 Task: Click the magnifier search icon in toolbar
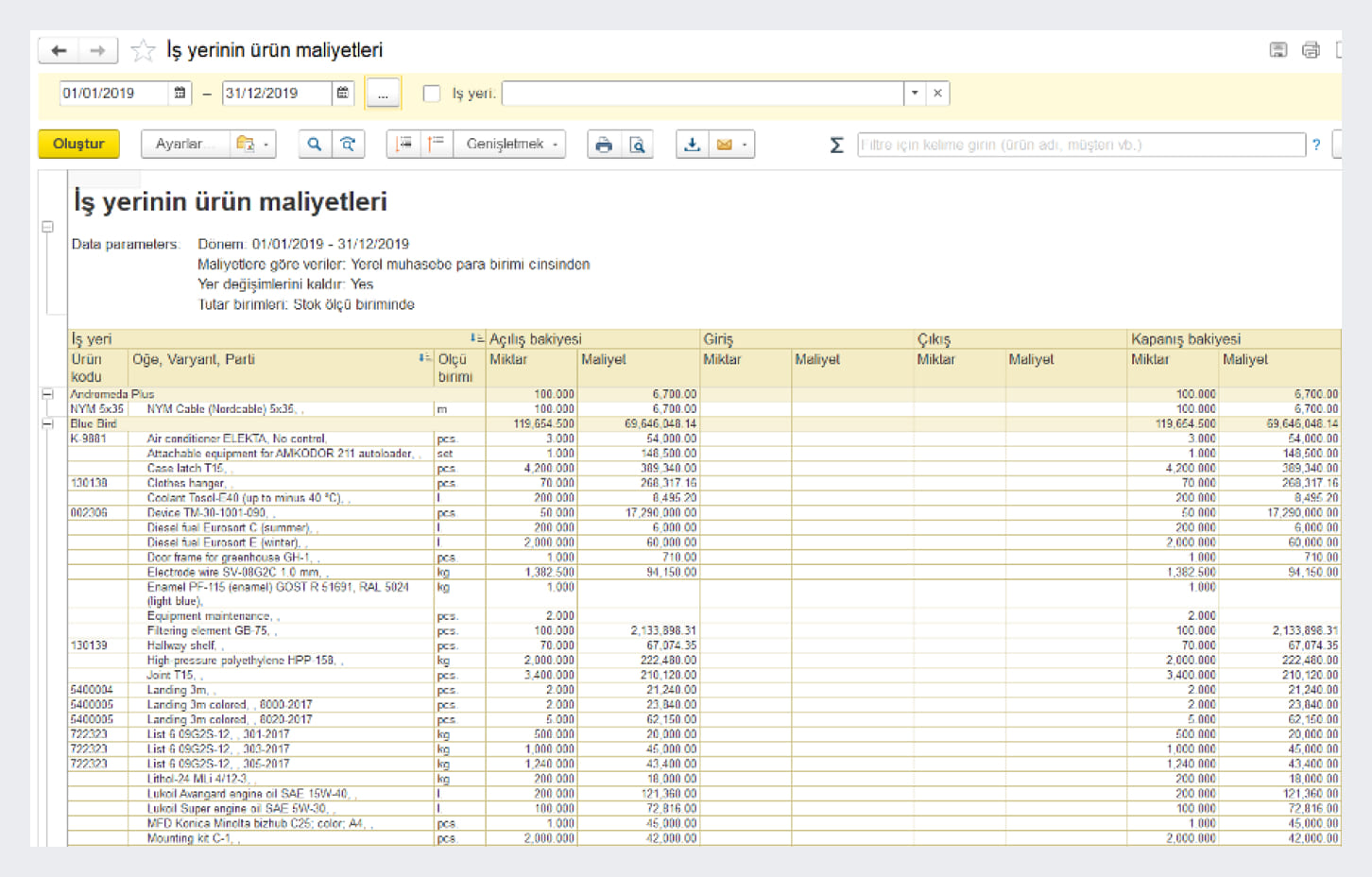315,144
